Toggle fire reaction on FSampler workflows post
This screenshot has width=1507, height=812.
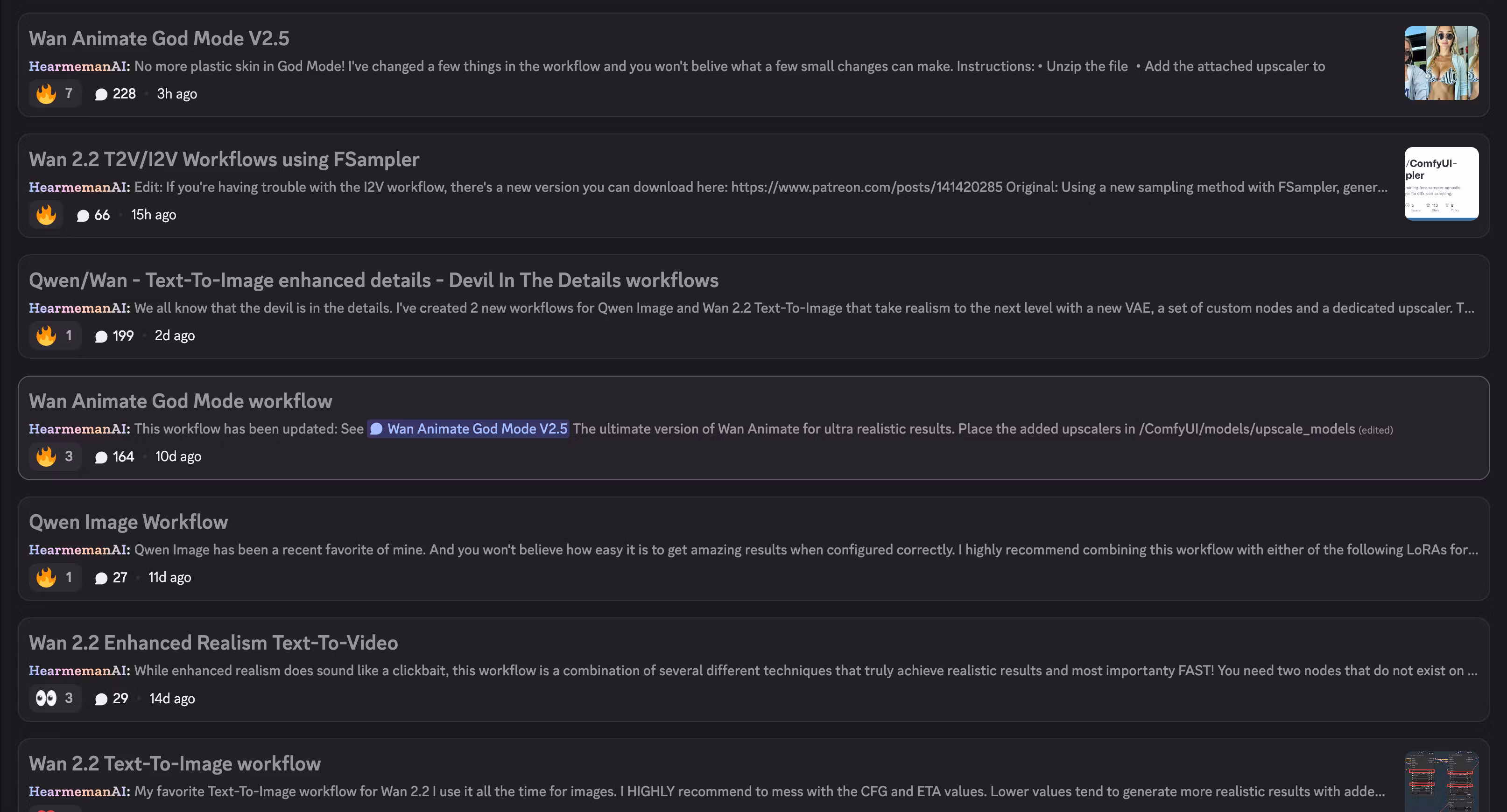(x=46, y=215)
